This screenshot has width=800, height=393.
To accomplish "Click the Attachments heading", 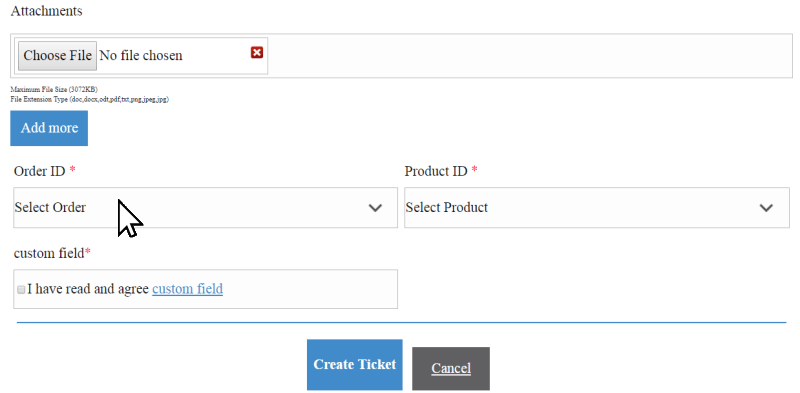I will click(46, 11).
